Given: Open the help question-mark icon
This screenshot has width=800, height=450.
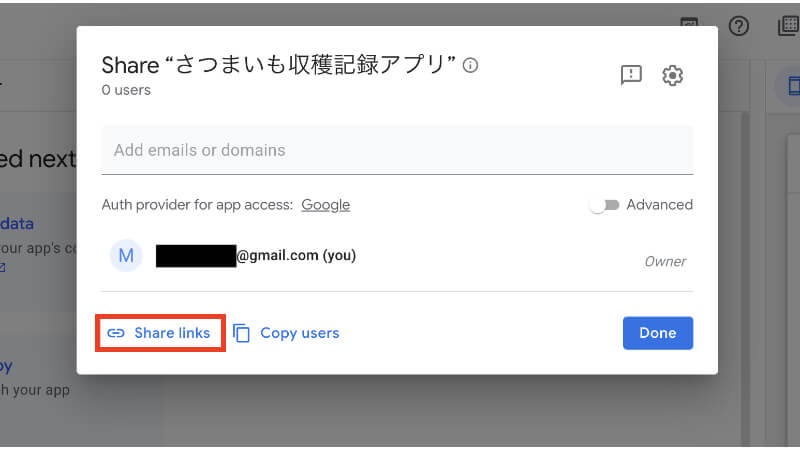Looking at the screenshot, I should 739,26.
